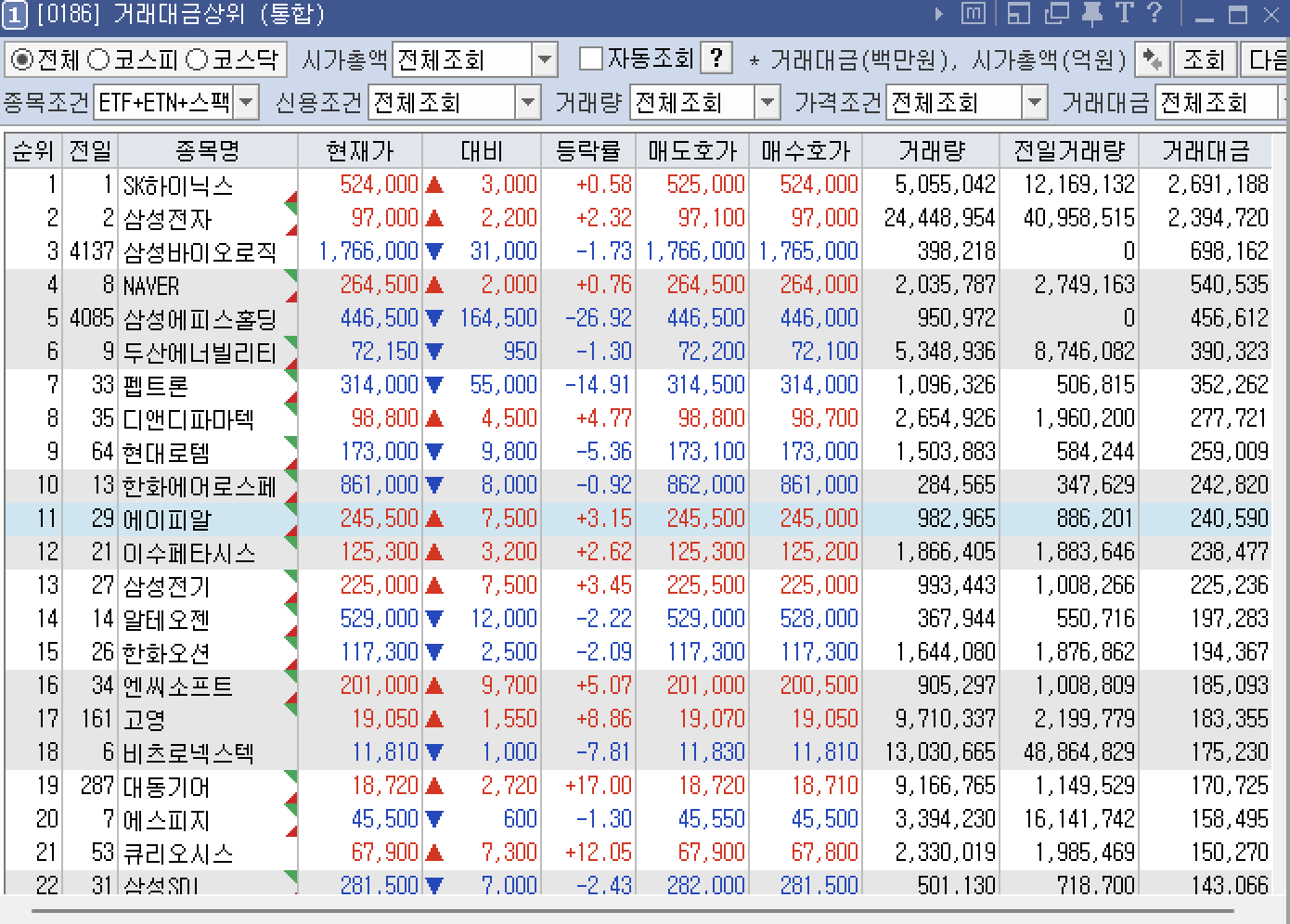Viewport: 1290px width, 924px height.
Task: Click the window layout icon in title bar
Action: [x=1019, y=14]
